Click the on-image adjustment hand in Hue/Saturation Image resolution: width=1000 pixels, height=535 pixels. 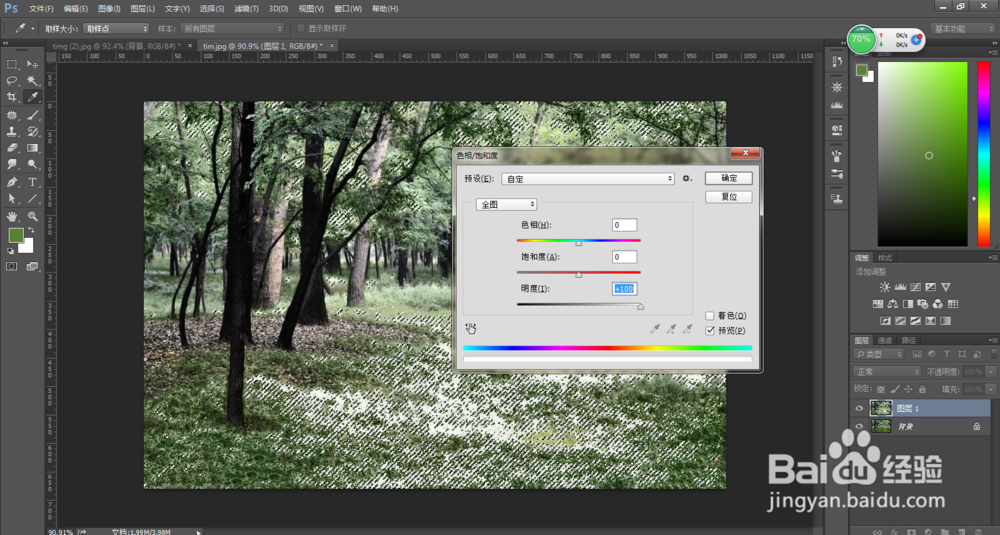tap(471, 329)
